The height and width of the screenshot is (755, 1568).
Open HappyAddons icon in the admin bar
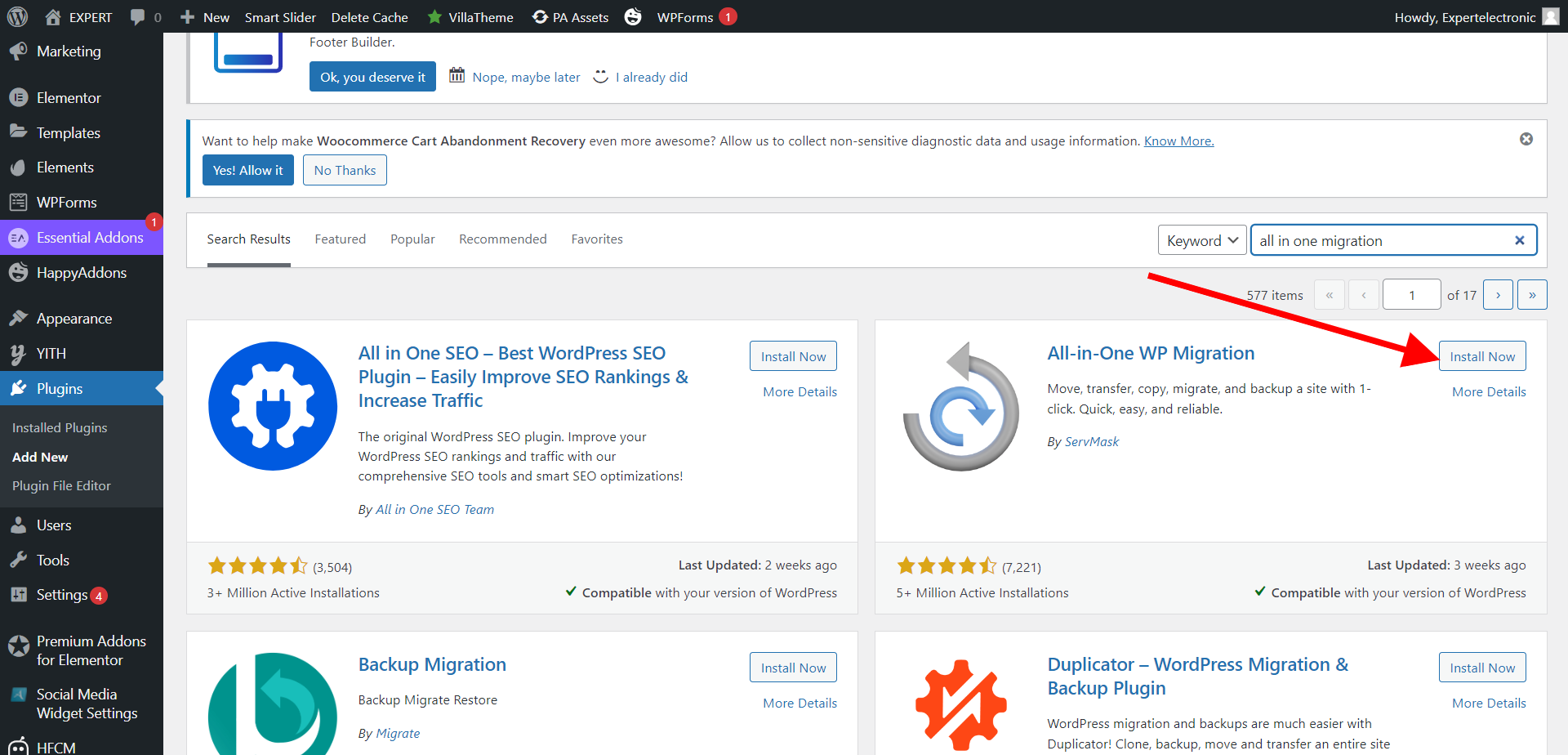tap(633, 17)
